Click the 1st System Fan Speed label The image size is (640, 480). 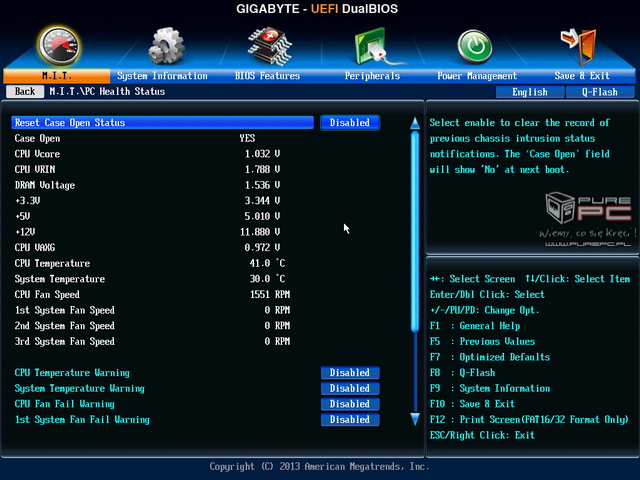(x=64, y=310)
